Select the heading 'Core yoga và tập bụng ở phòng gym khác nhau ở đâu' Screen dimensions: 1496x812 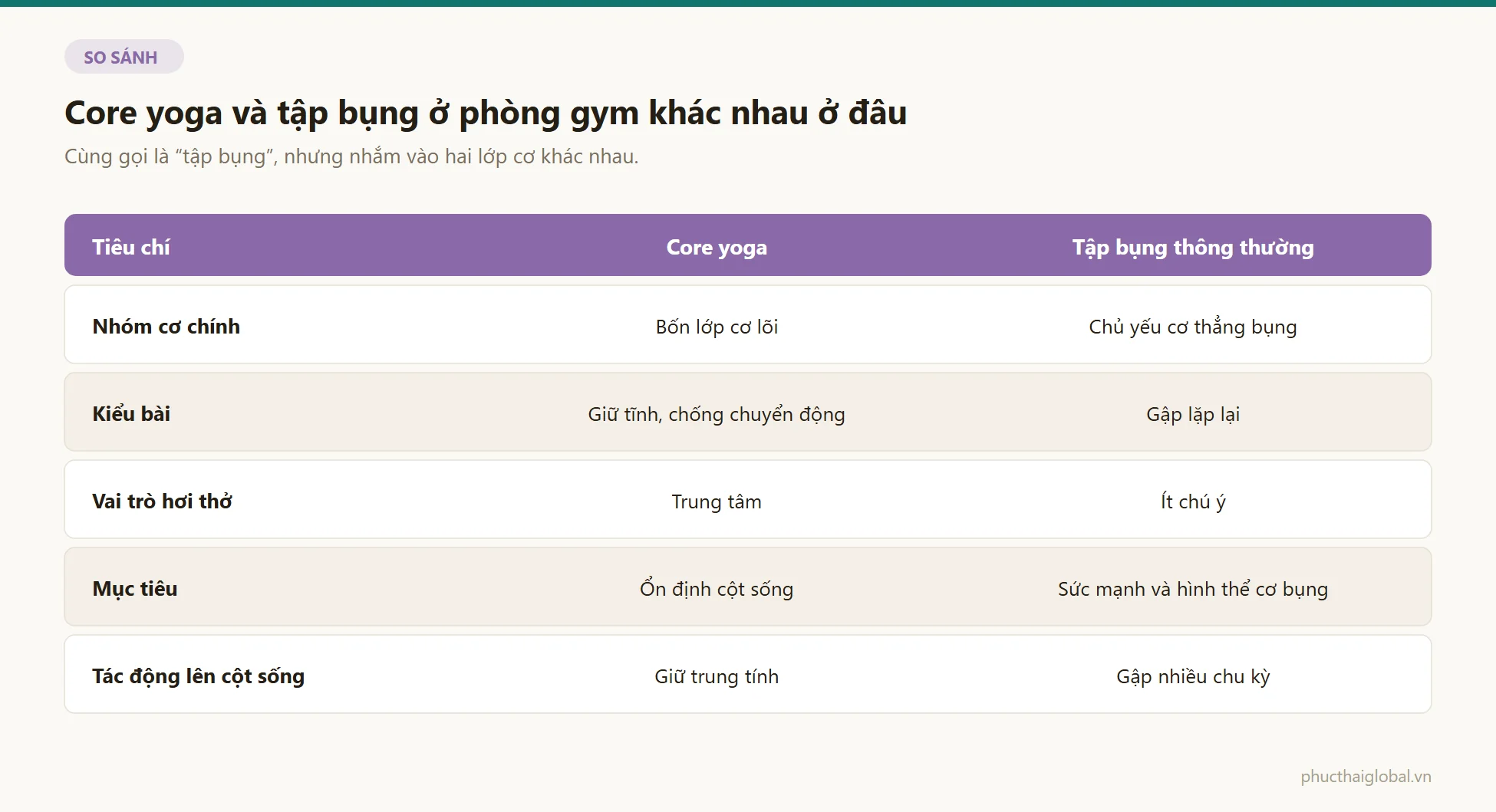click(486, 113)
